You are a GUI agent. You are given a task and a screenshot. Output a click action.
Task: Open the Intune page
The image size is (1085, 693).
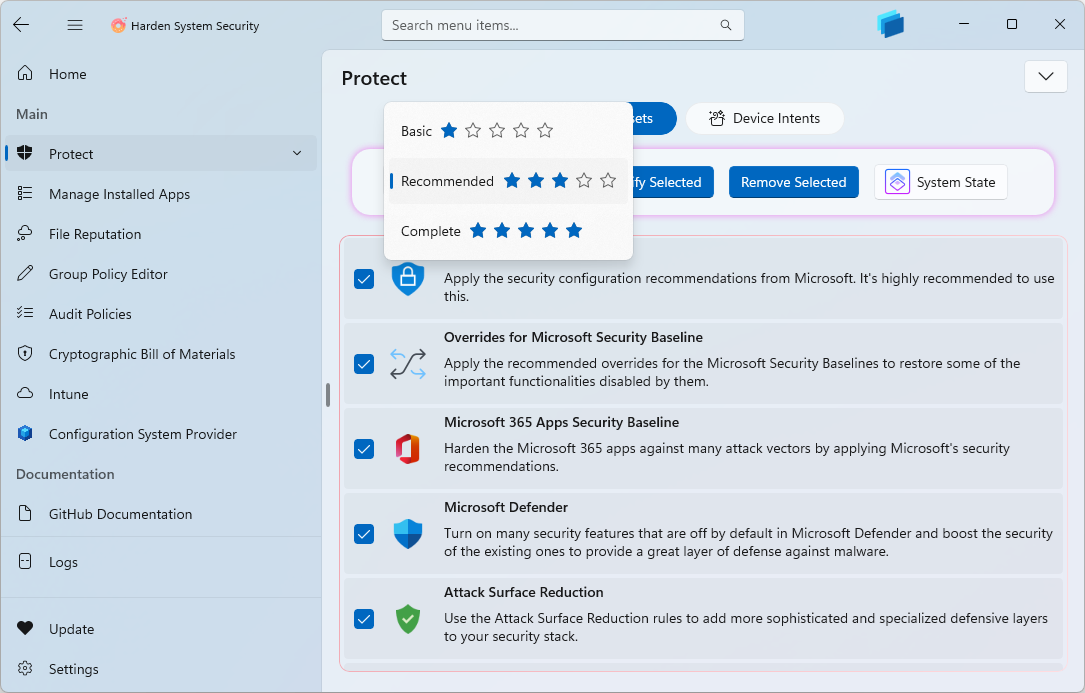[161, 394]
